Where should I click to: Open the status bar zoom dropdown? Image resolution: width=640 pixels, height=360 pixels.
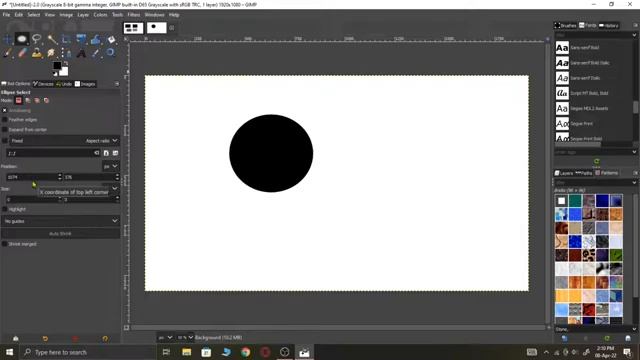185,338
